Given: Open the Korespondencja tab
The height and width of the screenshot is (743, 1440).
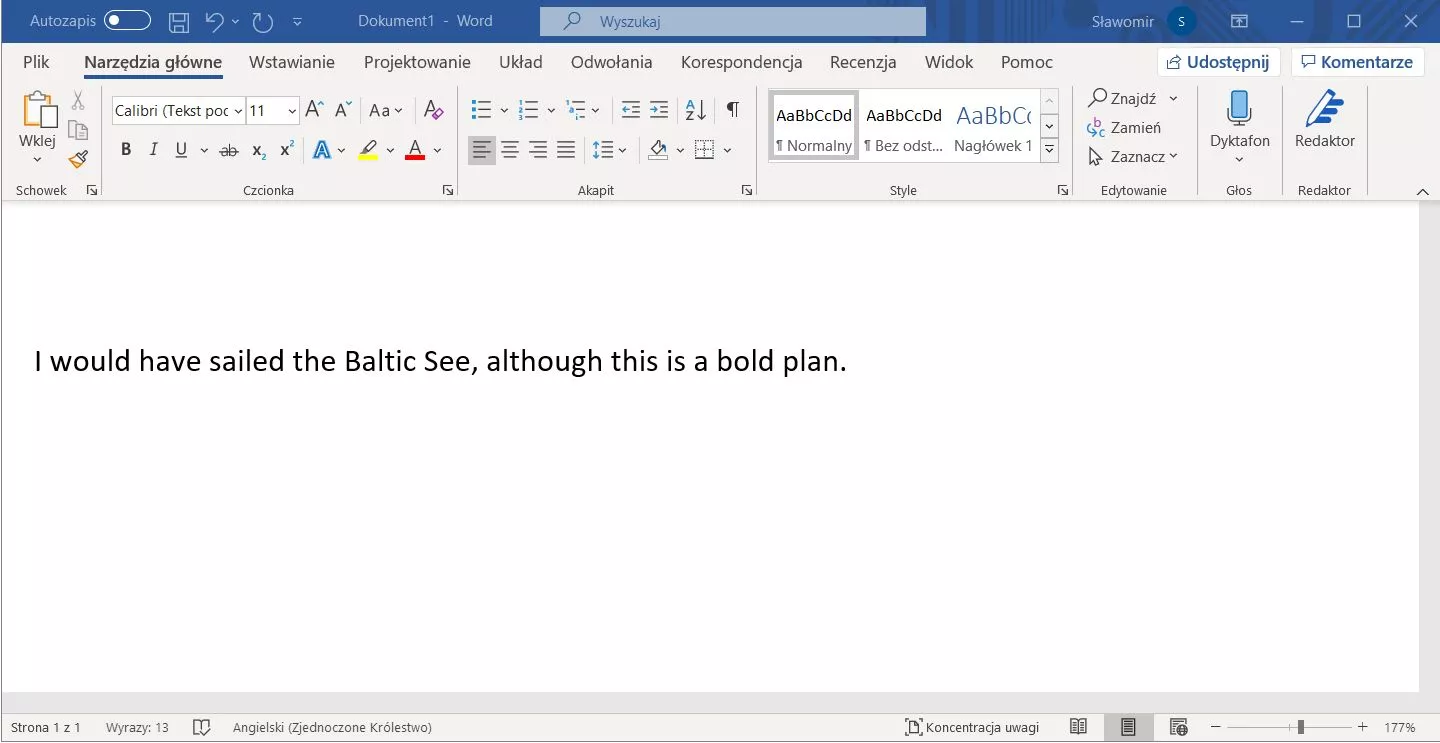Looking at the screenshot, I should coord(742,62).
